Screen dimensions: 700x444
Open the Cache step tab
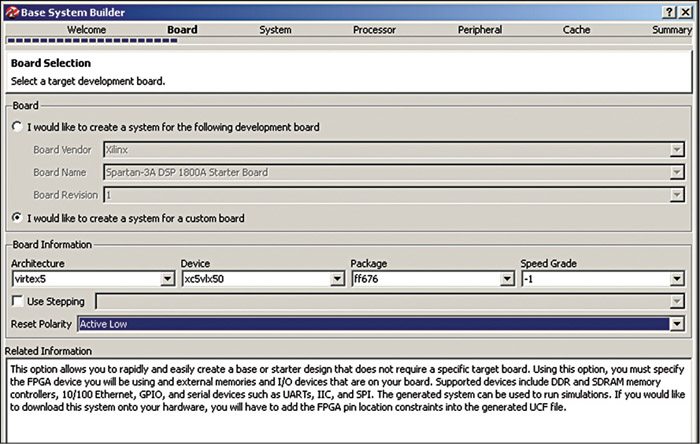tap(576, 30)
